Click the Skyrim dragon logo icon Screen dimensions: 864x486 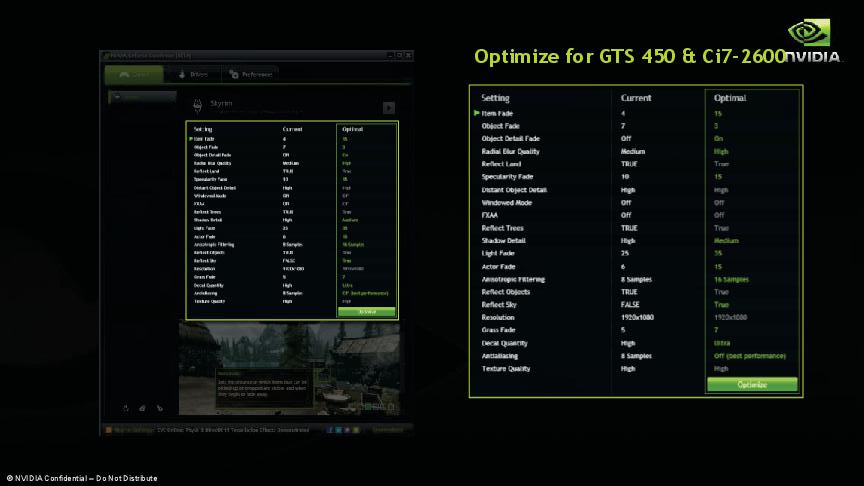tap(197, 105)
